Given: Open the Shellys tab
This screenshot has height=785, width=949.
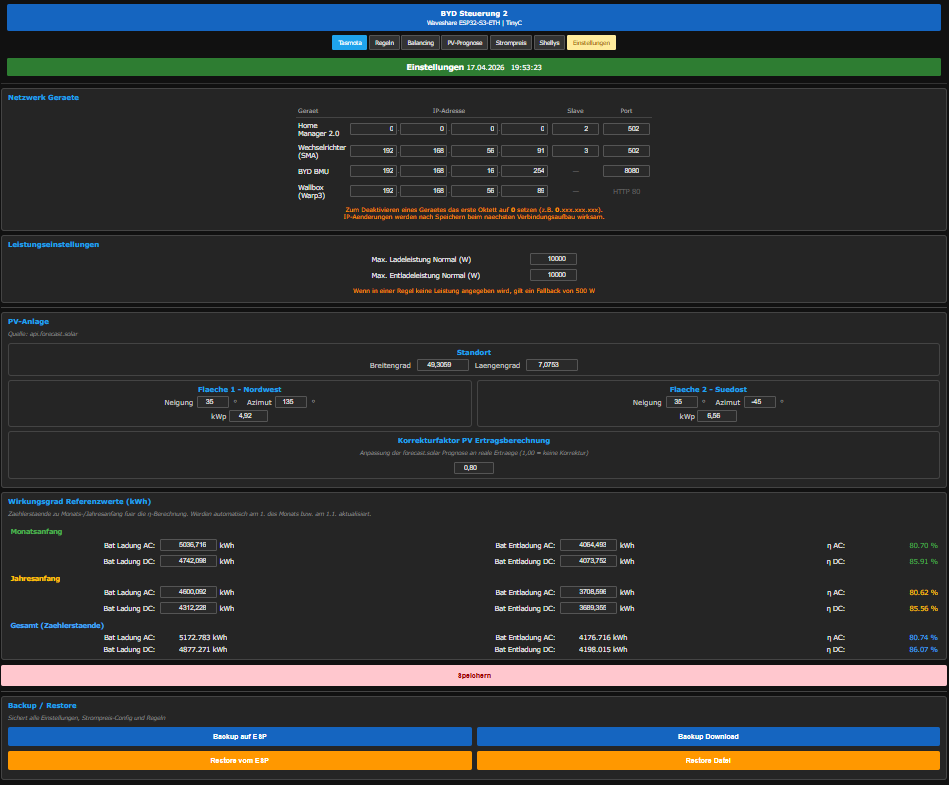Looking at the screenshot, I should (x=549, y=43).
